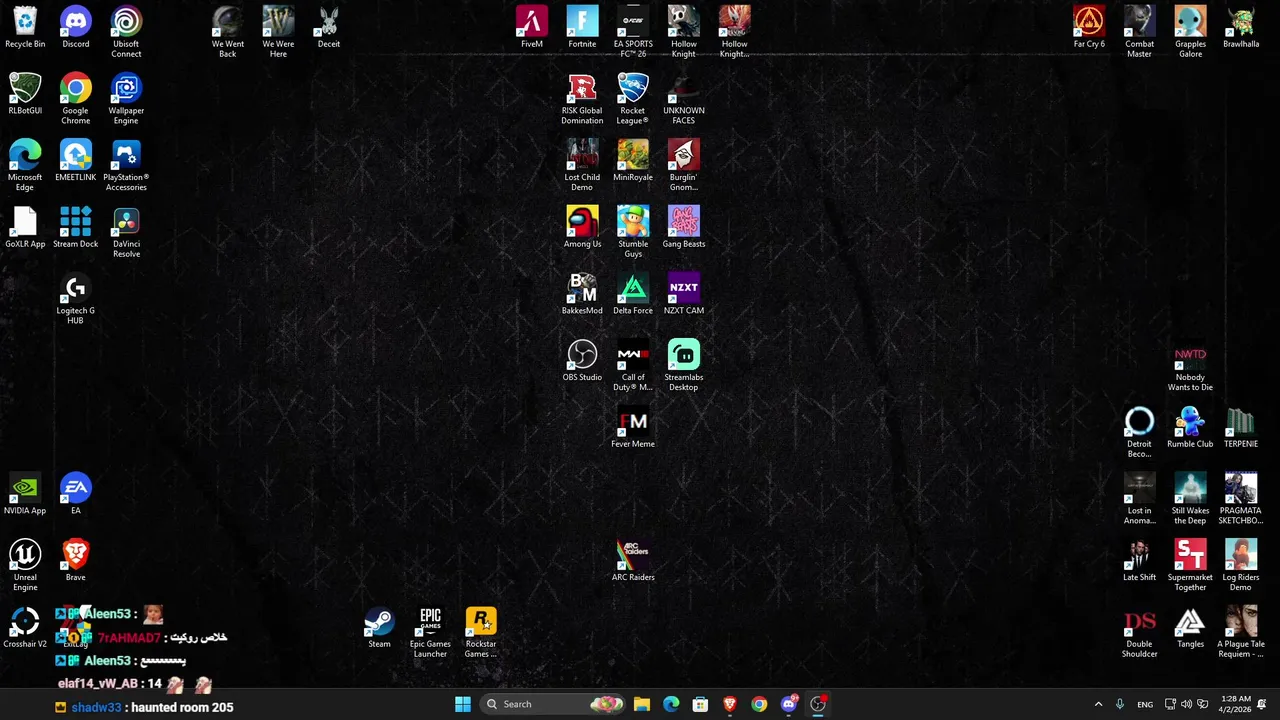This screenshot has height=720, width=1280.
Task: Select the RLBotGUI desktop icon
Action: (x=25, y=94)
